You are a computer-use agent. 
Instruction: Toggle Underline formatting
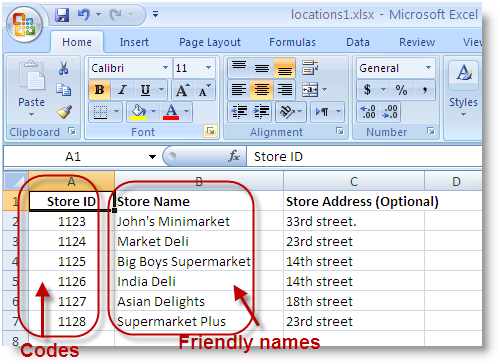coord(145,90)
